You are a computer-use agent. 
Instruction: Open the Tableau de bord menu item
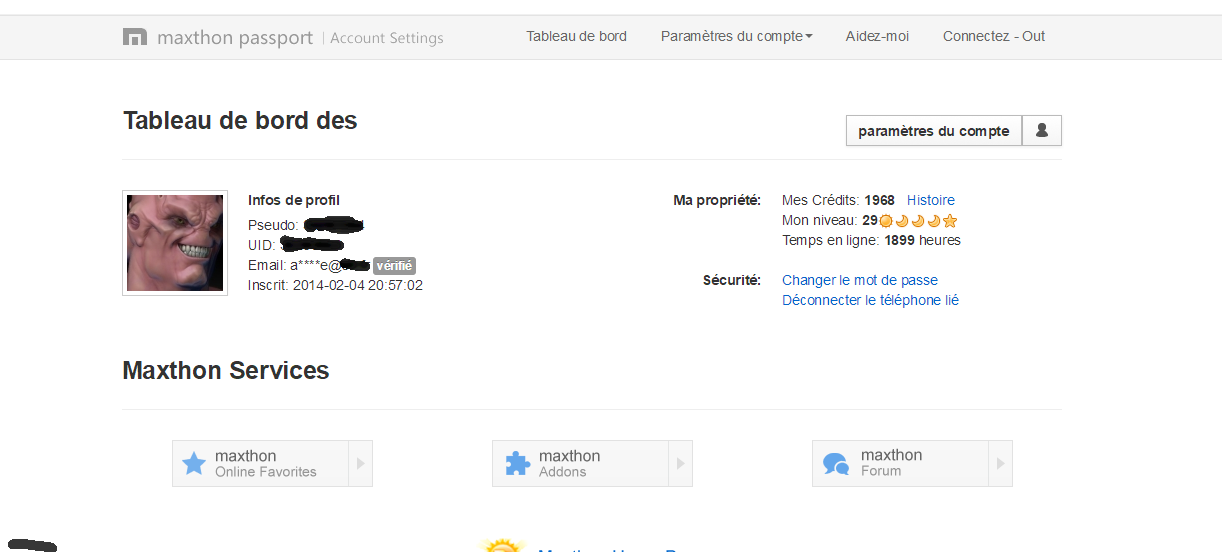[577, 36]
